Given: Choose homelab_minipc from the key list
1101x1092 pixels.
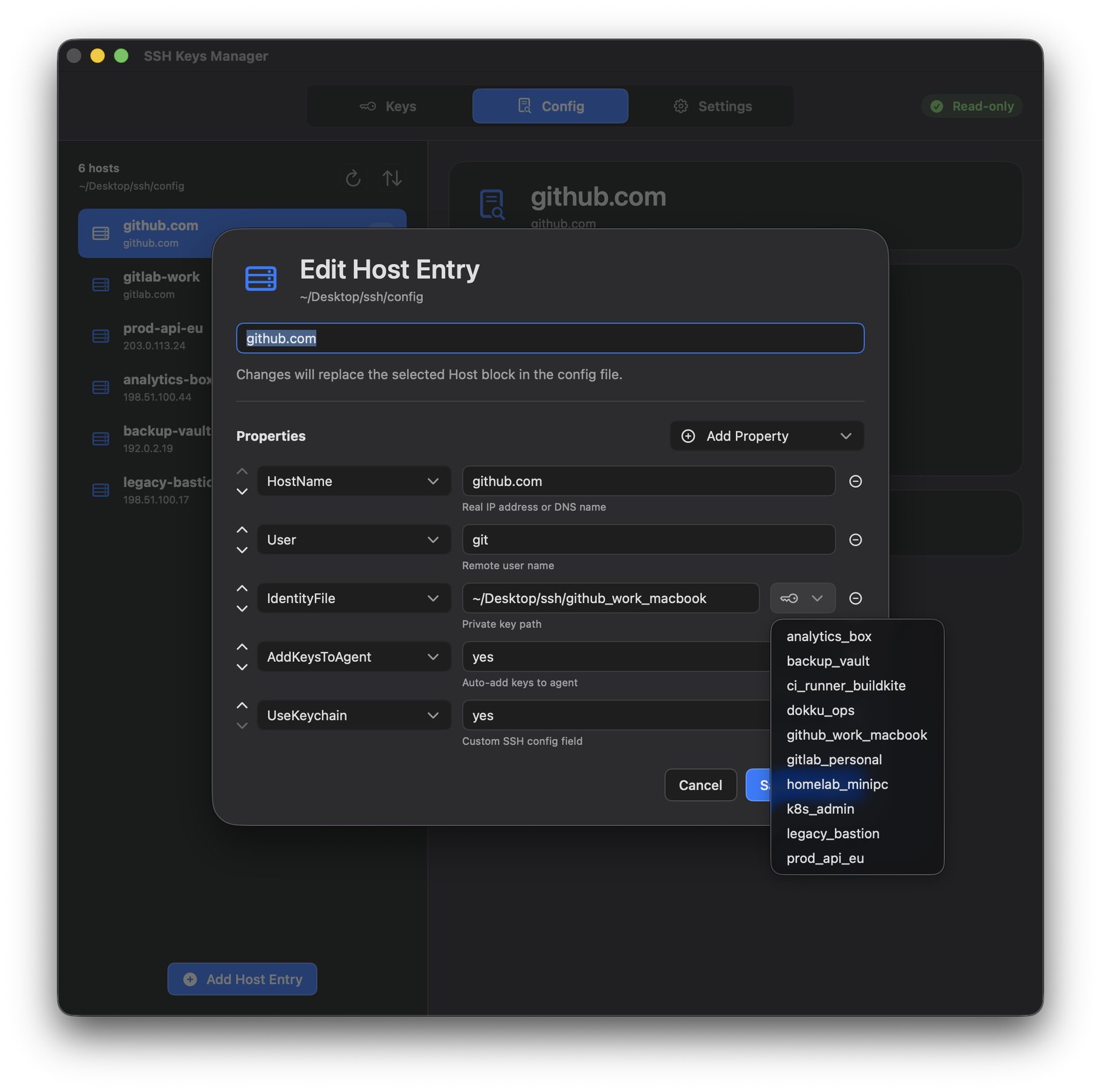Looking at the screenshot, I should (x=857, y=784).
